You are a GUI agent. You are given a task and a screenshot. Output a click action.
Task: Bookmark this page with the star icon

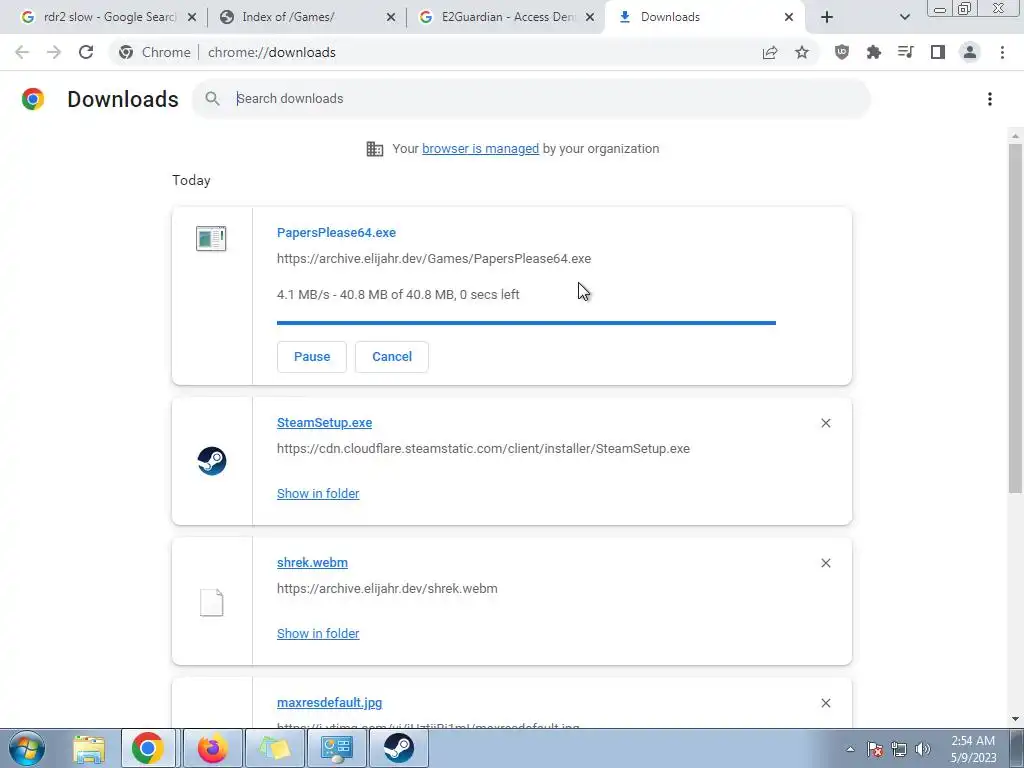pos(802,52)
